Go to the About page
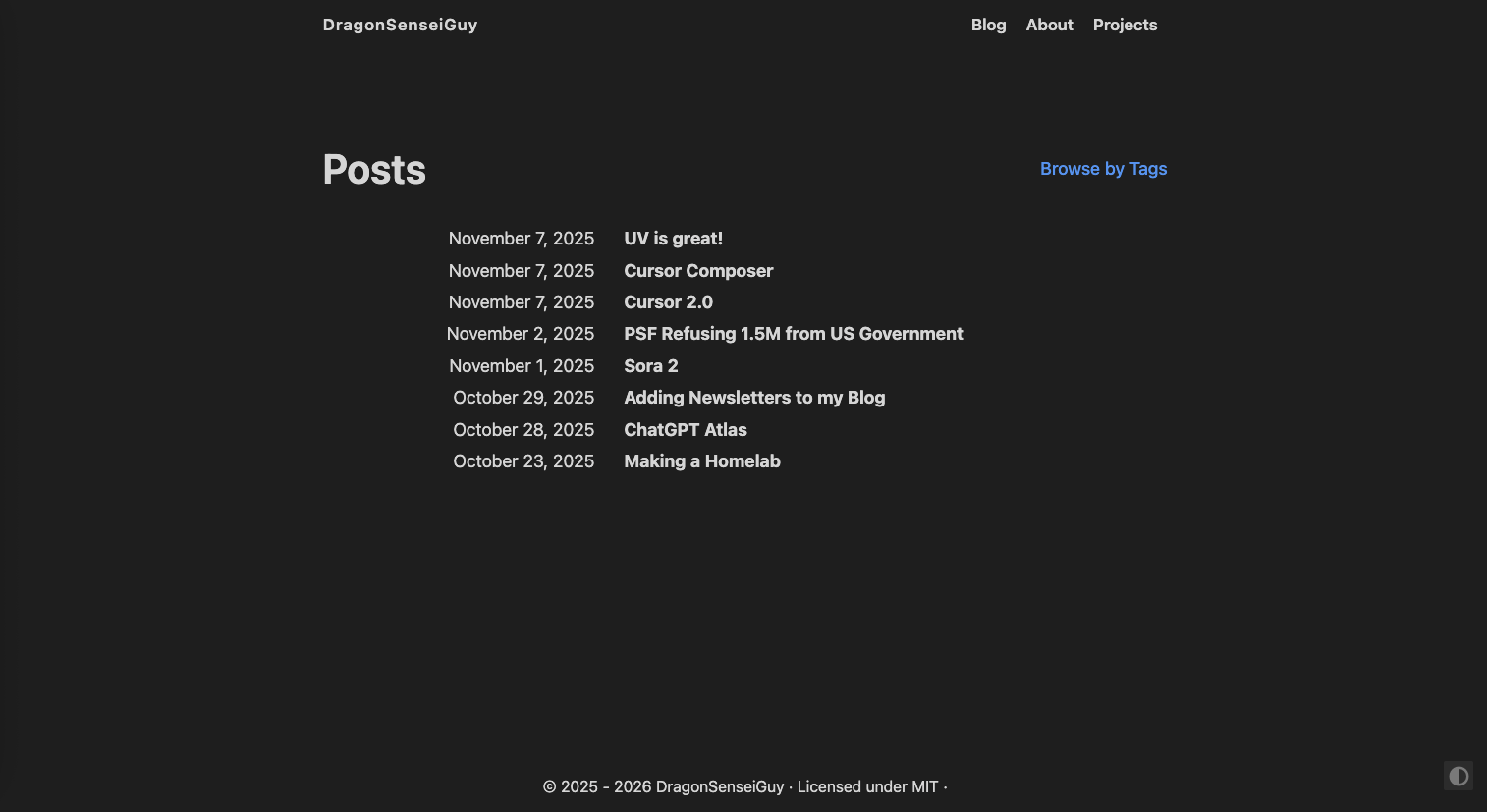The image size is (1487, 812). 1049,25
